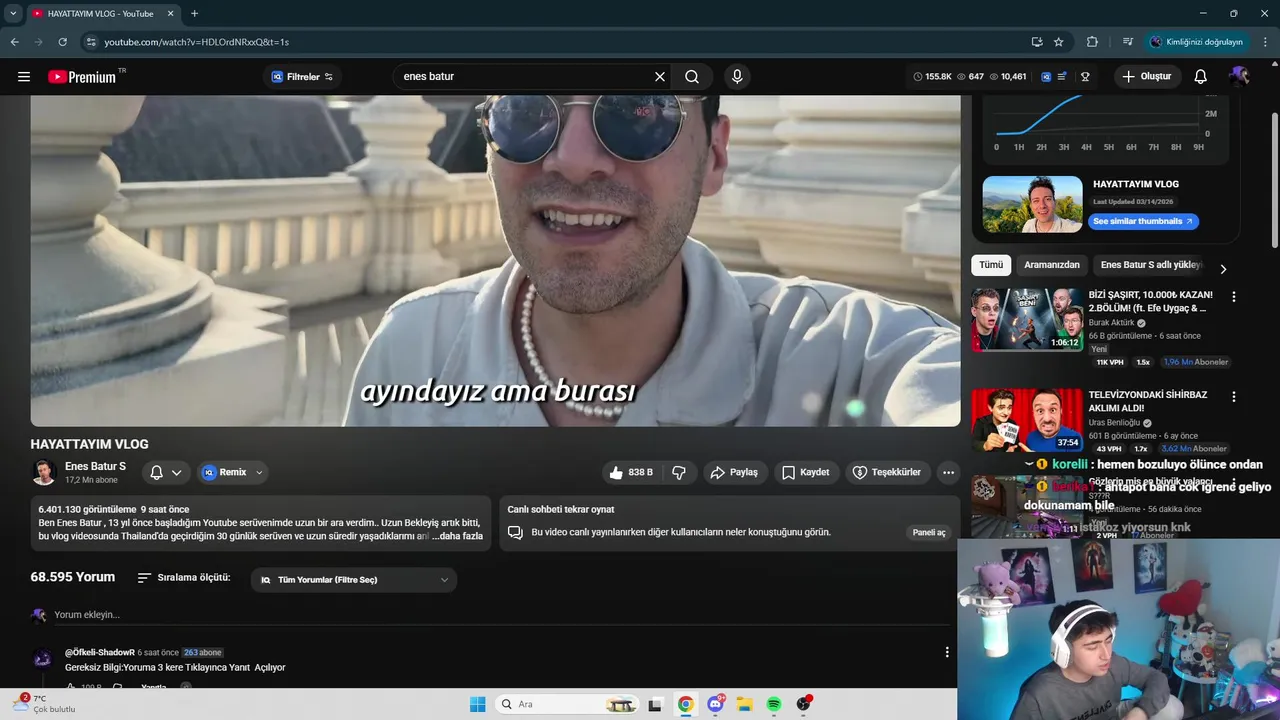Open Chrome tab search dropdown arrow
The height and width of the screenshot is (720, 1280).
[x=13, y=13]
